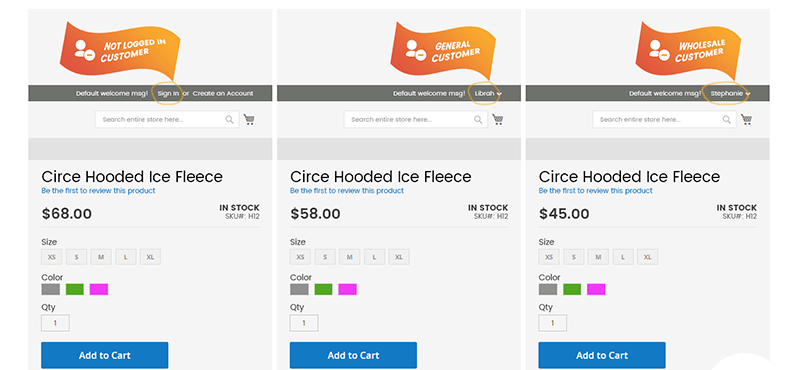Image resolution: width=800 pixels, height=370 pixels.
Task: Click search magnifier in not-logged-in panel
Action: (x=230, y=119)
